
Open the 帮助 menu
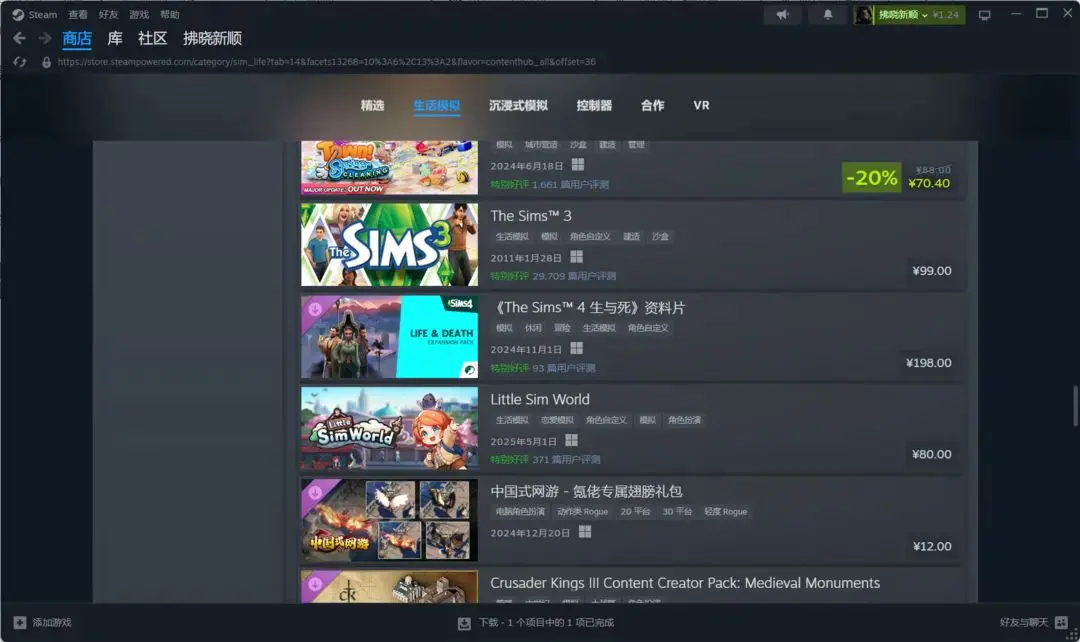(169, 14)
